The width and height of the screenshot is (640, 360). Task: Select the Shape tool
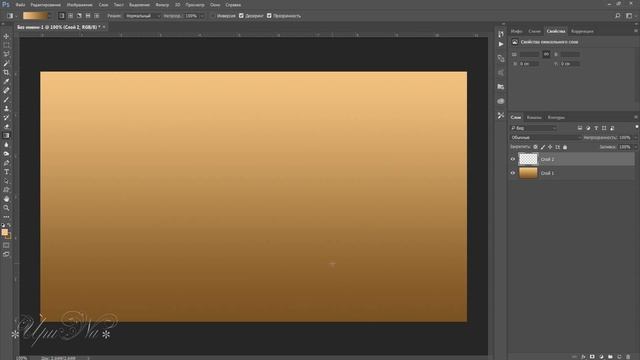tap(6, 190)
